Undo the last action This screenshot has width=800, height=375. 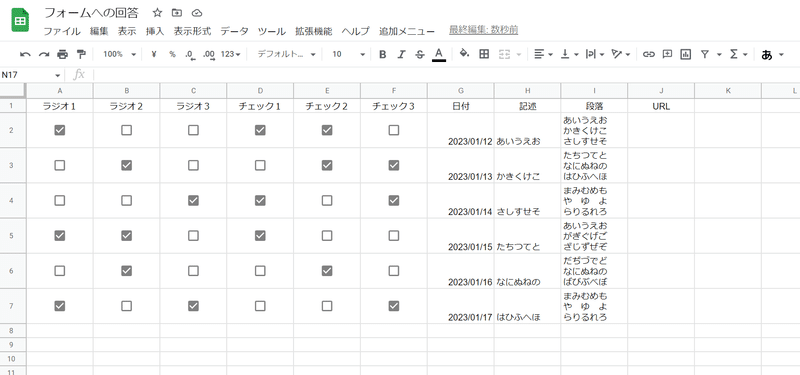(25, 54)
